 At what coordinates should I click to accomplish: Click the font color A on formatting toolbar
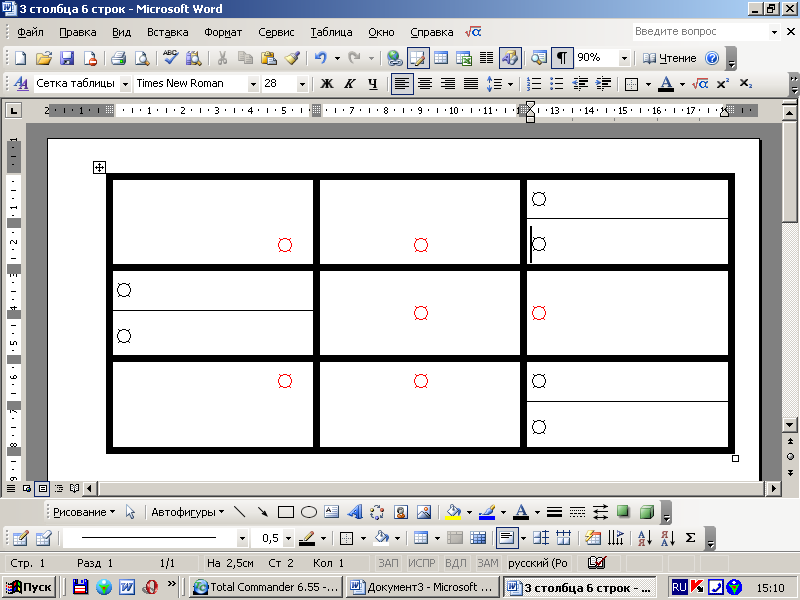click(x=666, y=84)
